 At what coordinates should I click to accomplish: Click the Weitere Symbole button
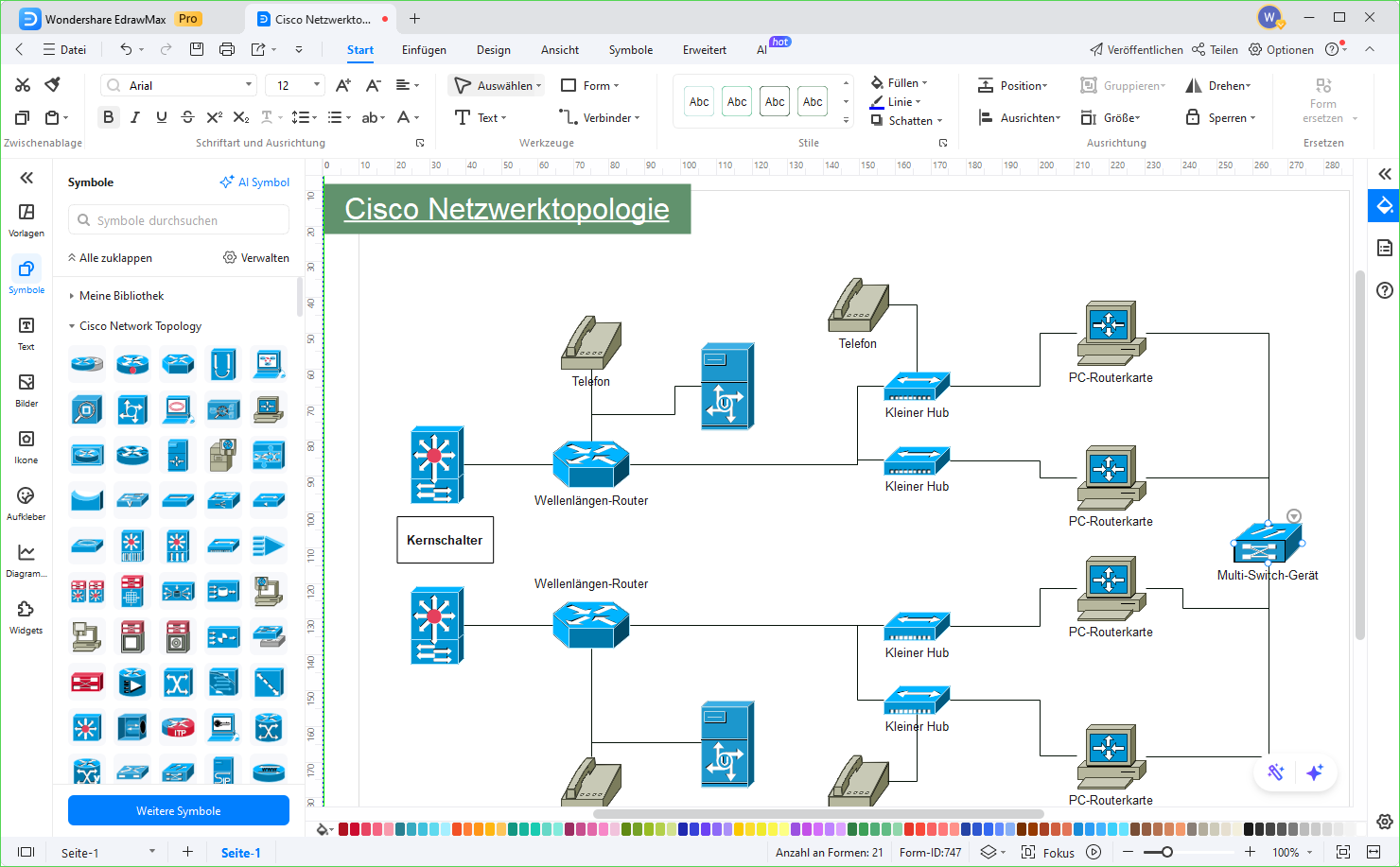click(x=179, y=810)
